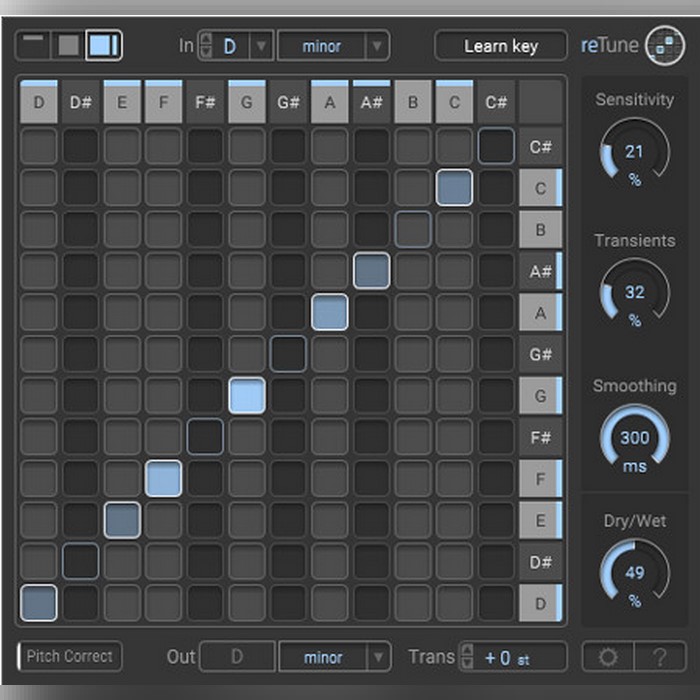This screenshot has width=700, height=700.
Task: Expand the output scale minor dropdown
Action: tap(378, 657)
